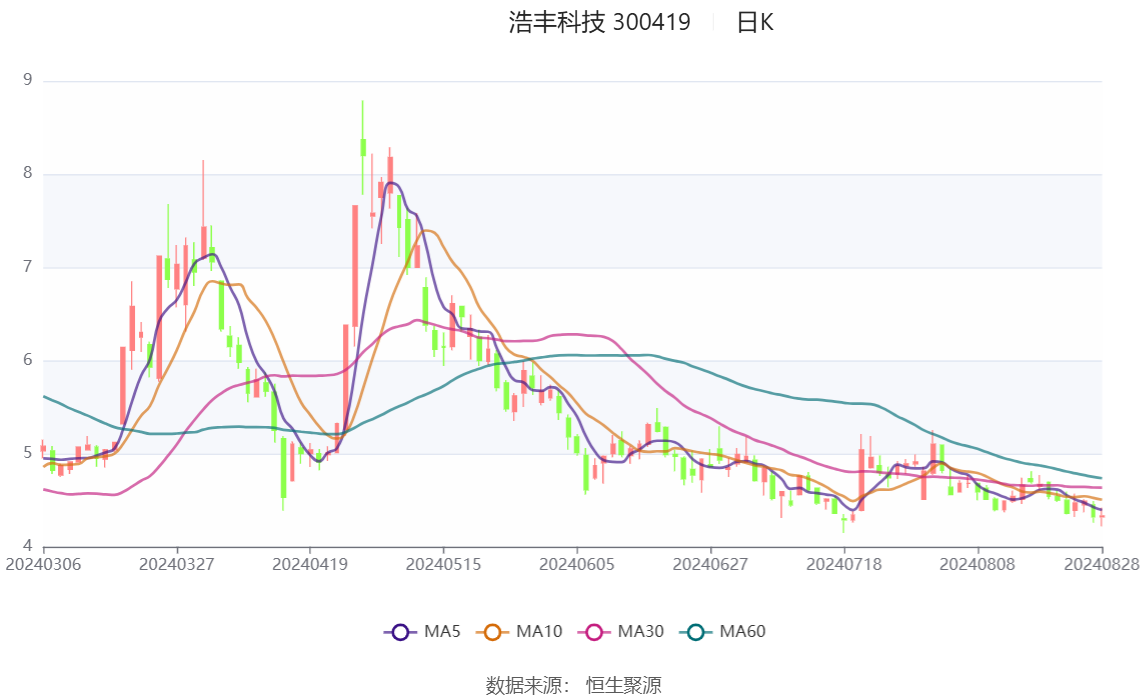Image resolution: width=1147 pixels, height=699 pixels.
Task: Click the tall red candlestick wick reaching 8.2 in late March
Action: 203,212
